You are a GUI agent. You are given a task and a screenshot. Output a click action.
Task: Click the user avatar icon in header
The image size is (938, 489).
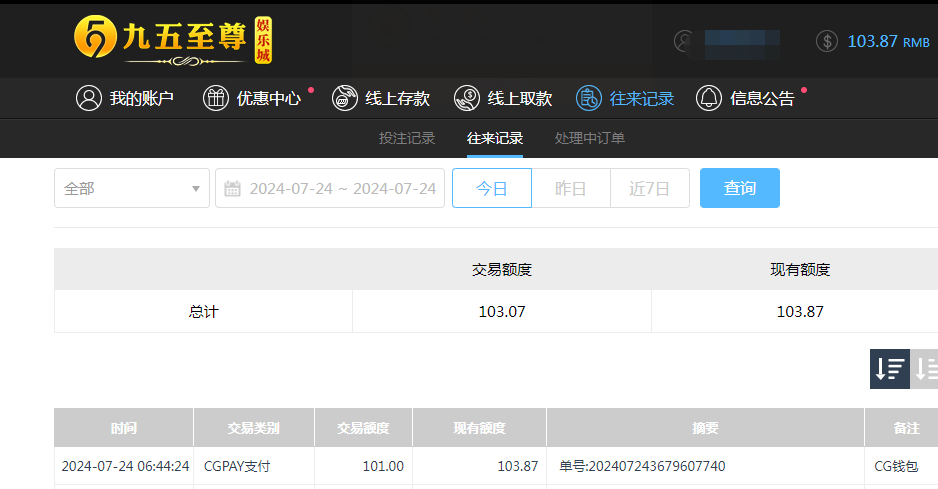point(684,41)
